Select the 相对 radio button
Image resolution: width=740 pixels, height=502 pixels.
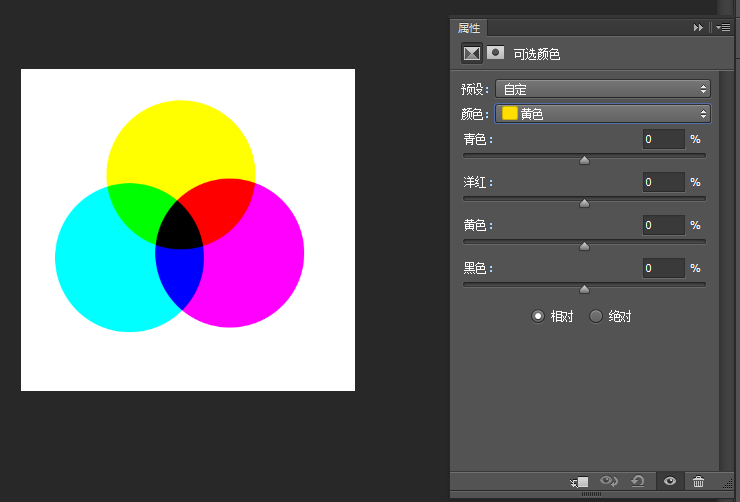pos(538,316)
